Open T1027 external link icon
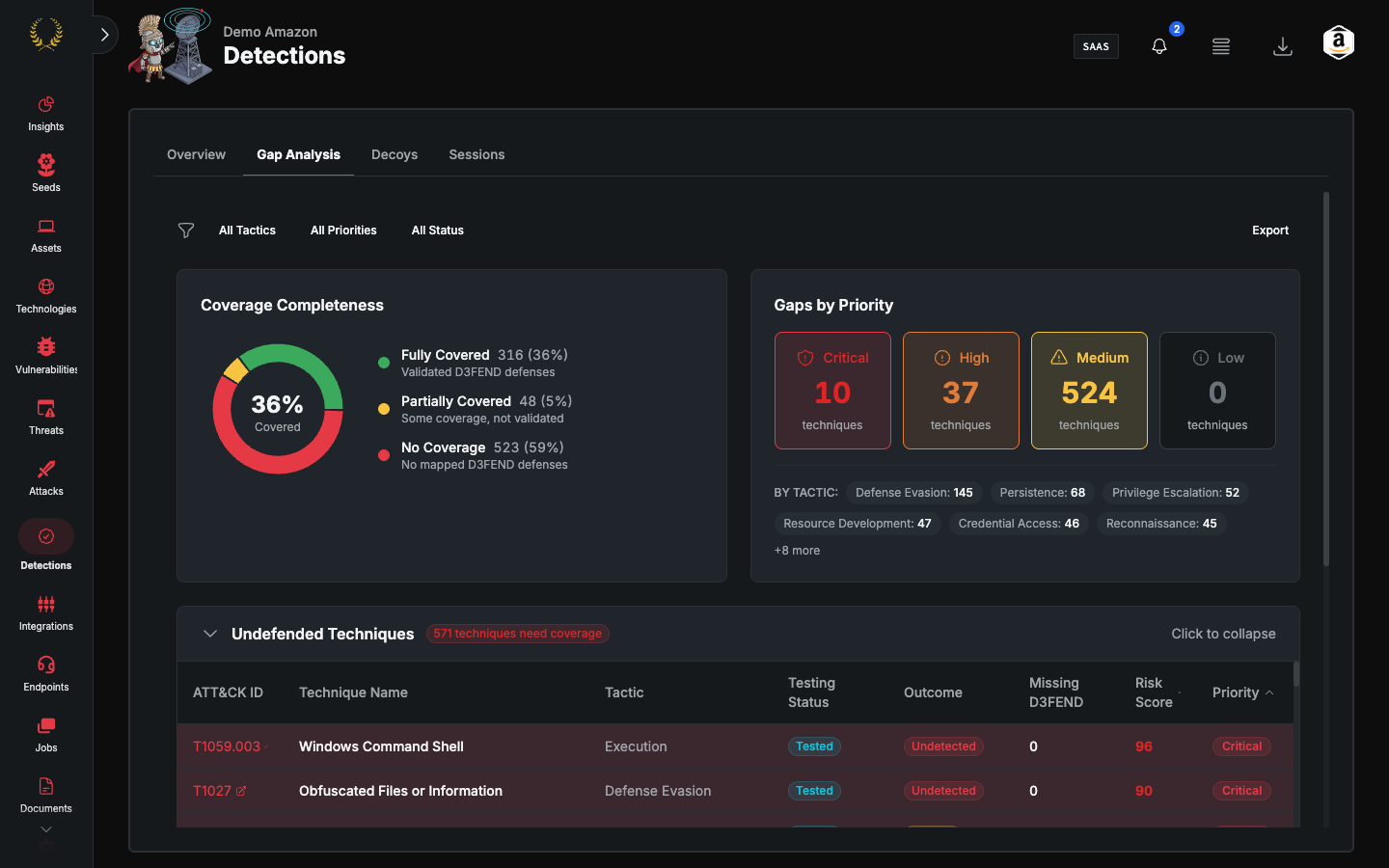The height and width of the screenshot is (868, 1389). pos(241,791)
